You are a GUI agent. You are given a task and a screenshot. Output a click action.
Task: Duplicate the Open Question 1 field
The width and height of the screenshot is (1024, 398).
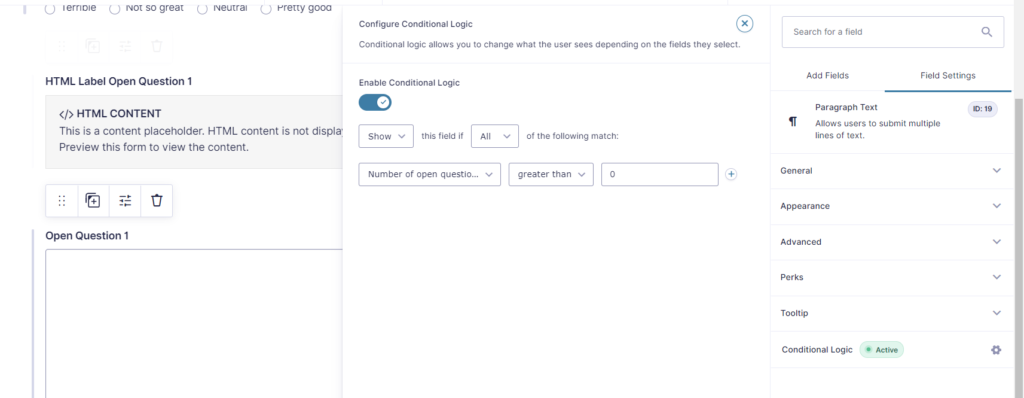[x=93, y=201]
